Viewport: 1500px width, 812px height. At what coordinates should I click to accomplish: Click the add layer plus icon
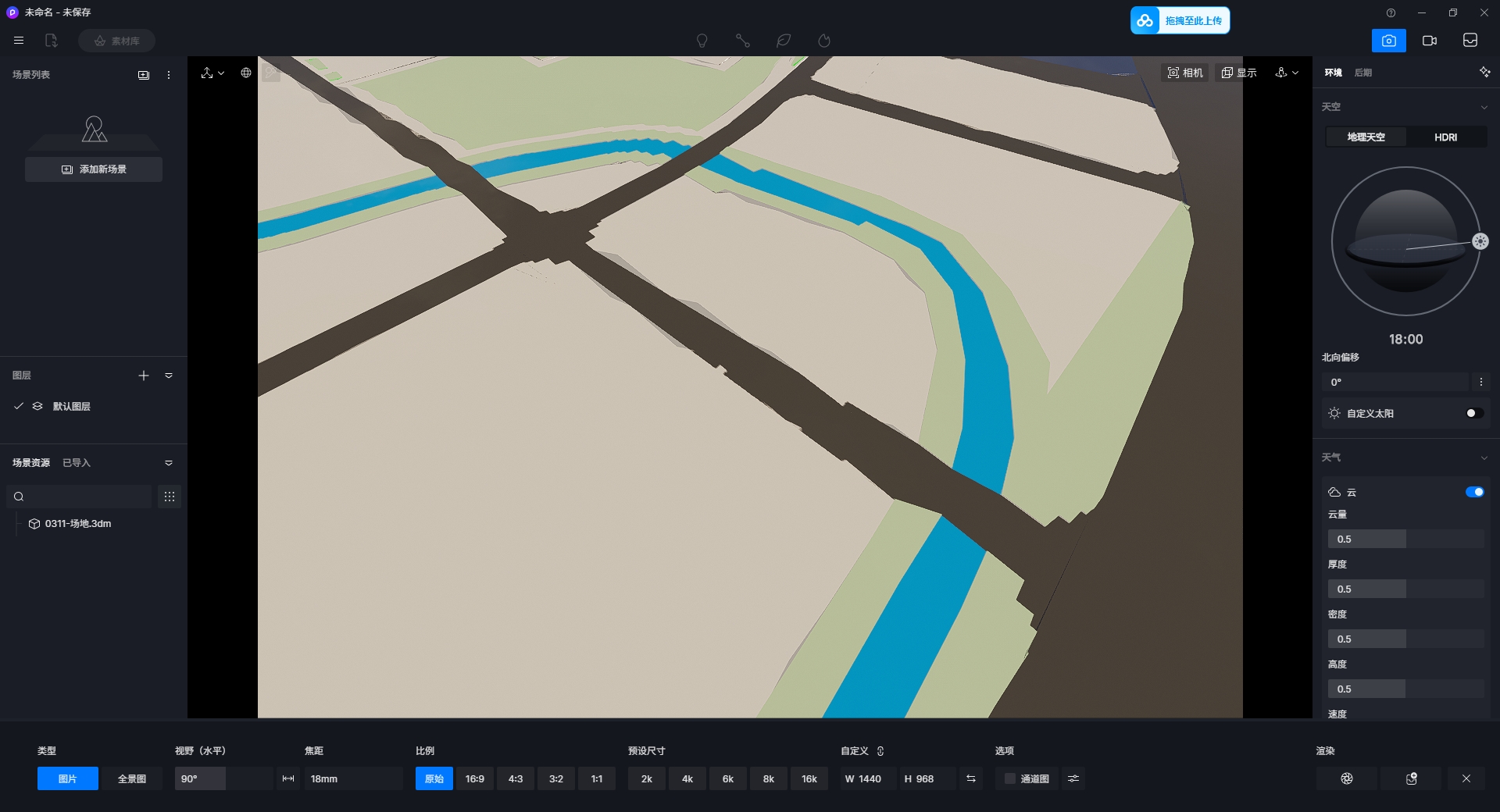coord(144,376)
